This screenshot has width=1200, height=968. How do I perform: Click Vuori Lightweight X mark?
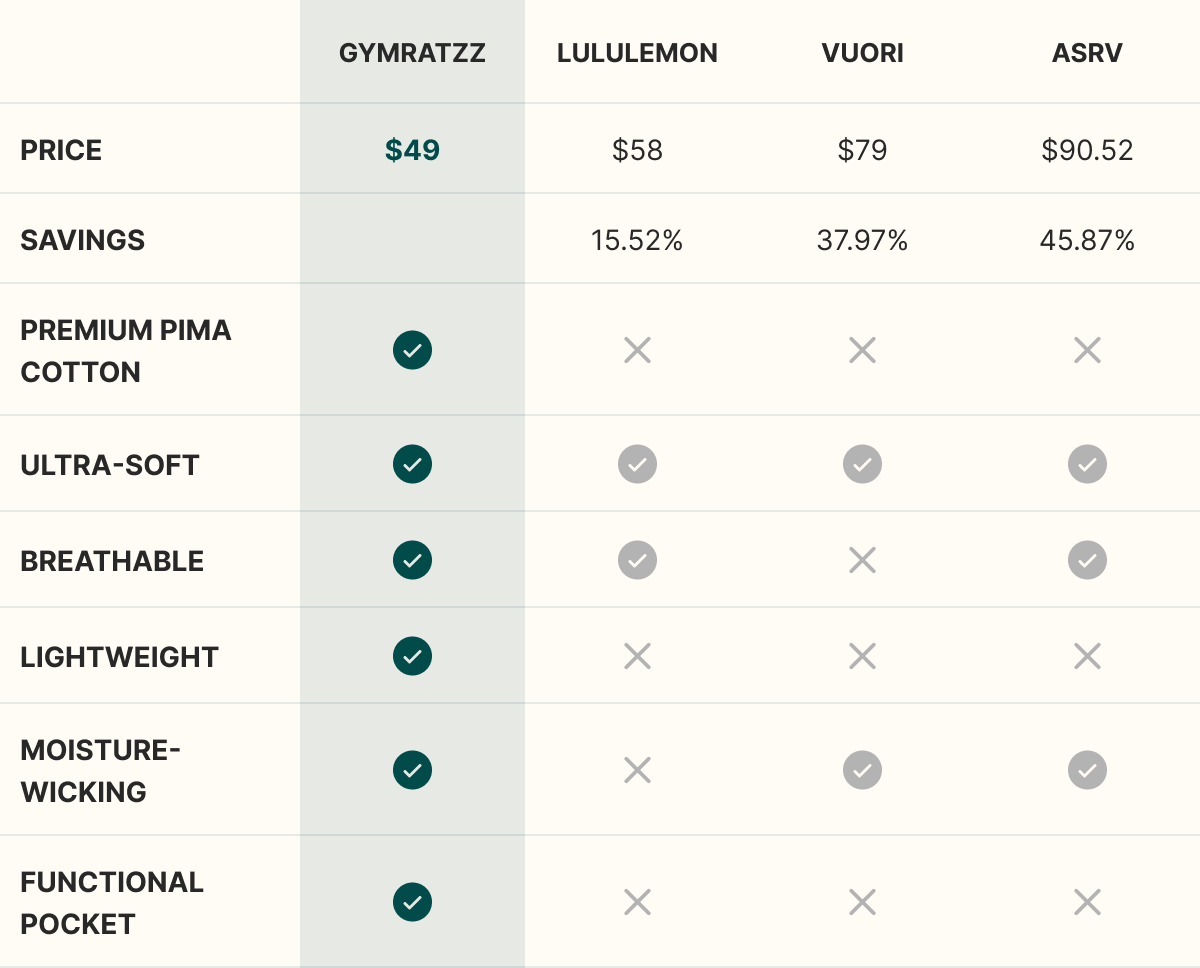[x=862, y=656]
